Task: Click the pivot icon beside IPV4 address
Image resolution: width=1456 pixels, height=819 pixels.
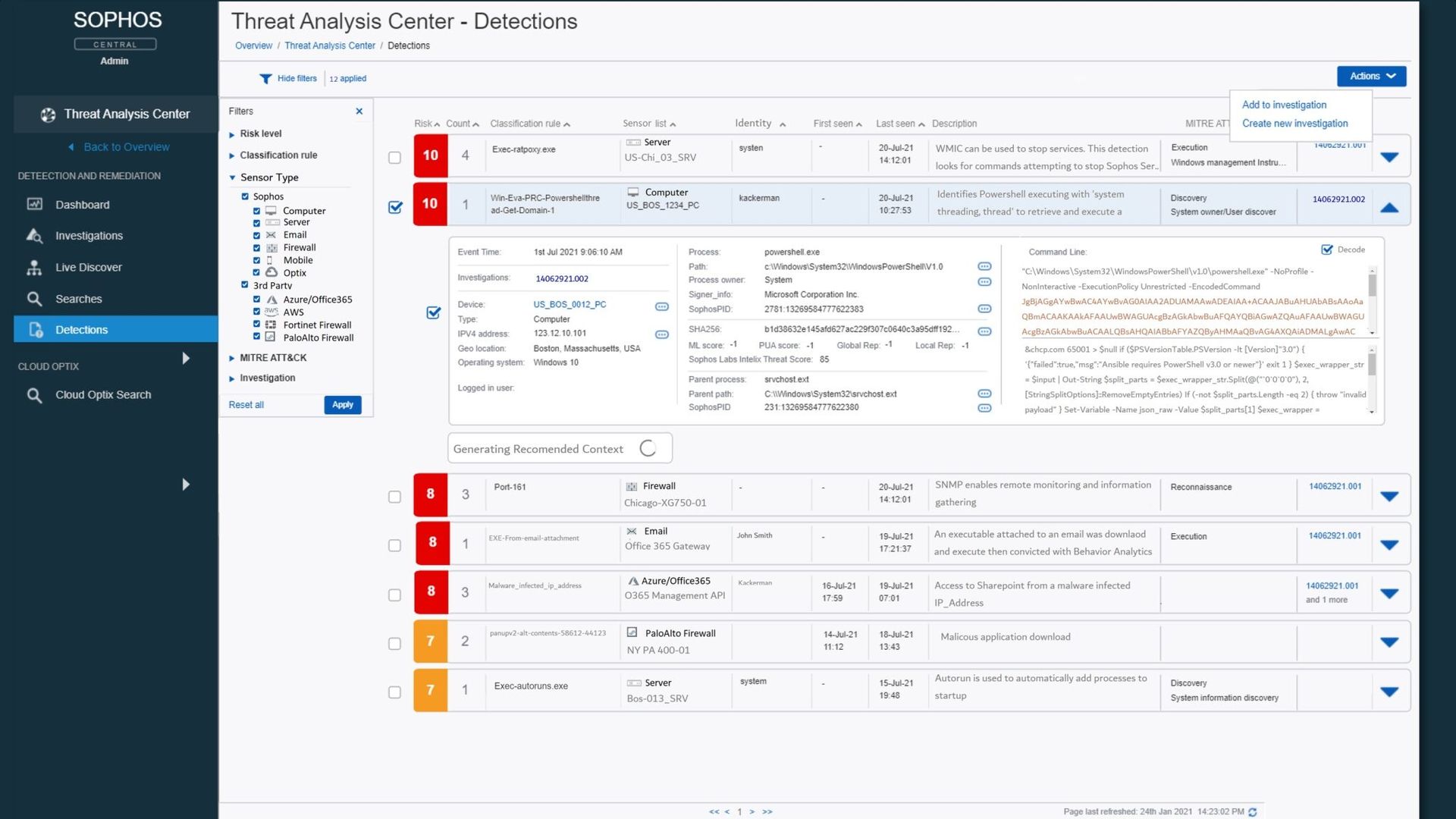Action: point(662,334)
